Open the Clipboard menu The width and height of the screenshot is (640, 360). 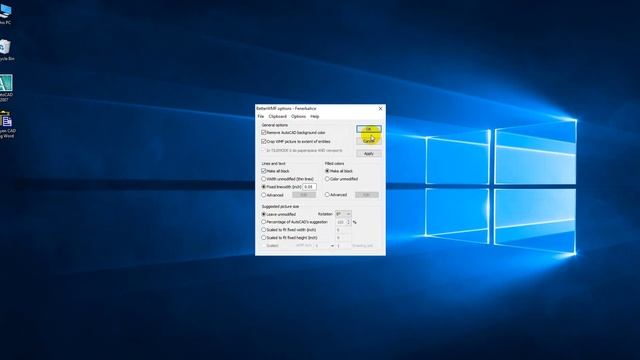pyautogui.click(x=278, y=117)
